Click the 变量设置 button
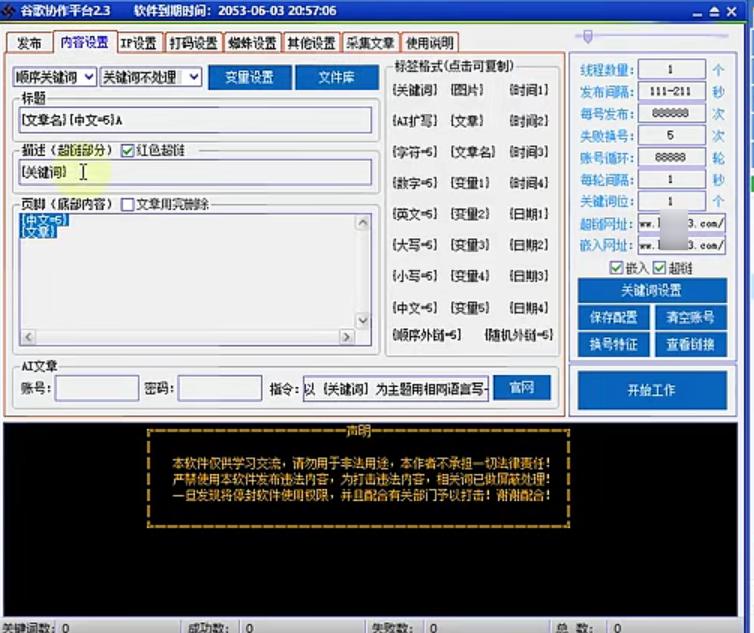This screenshot has height=633, width=754. [250, 77]
